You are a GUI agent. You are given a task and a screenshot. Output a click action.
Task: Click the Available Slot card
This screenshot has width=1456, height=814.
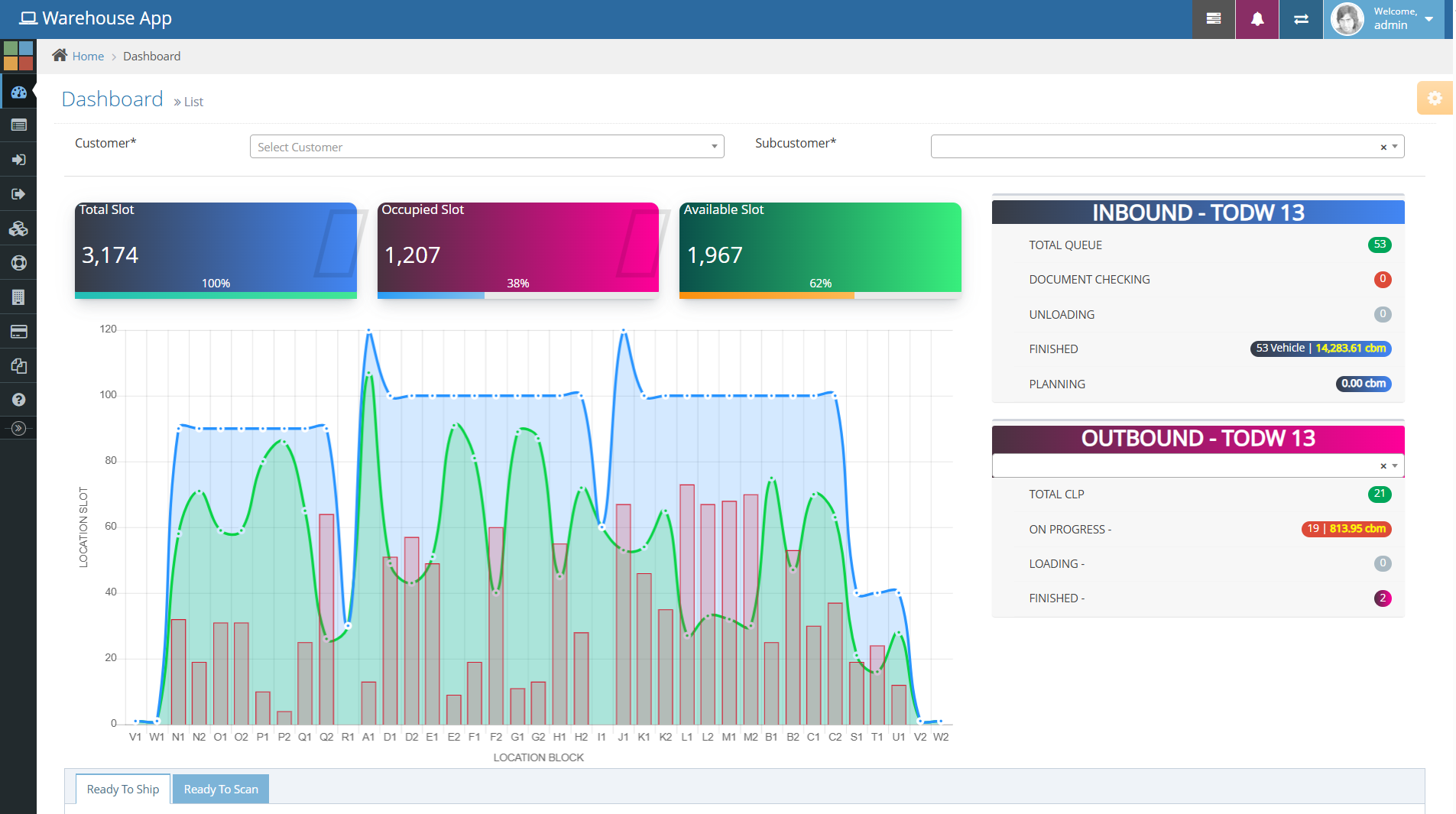click(820, 250)
